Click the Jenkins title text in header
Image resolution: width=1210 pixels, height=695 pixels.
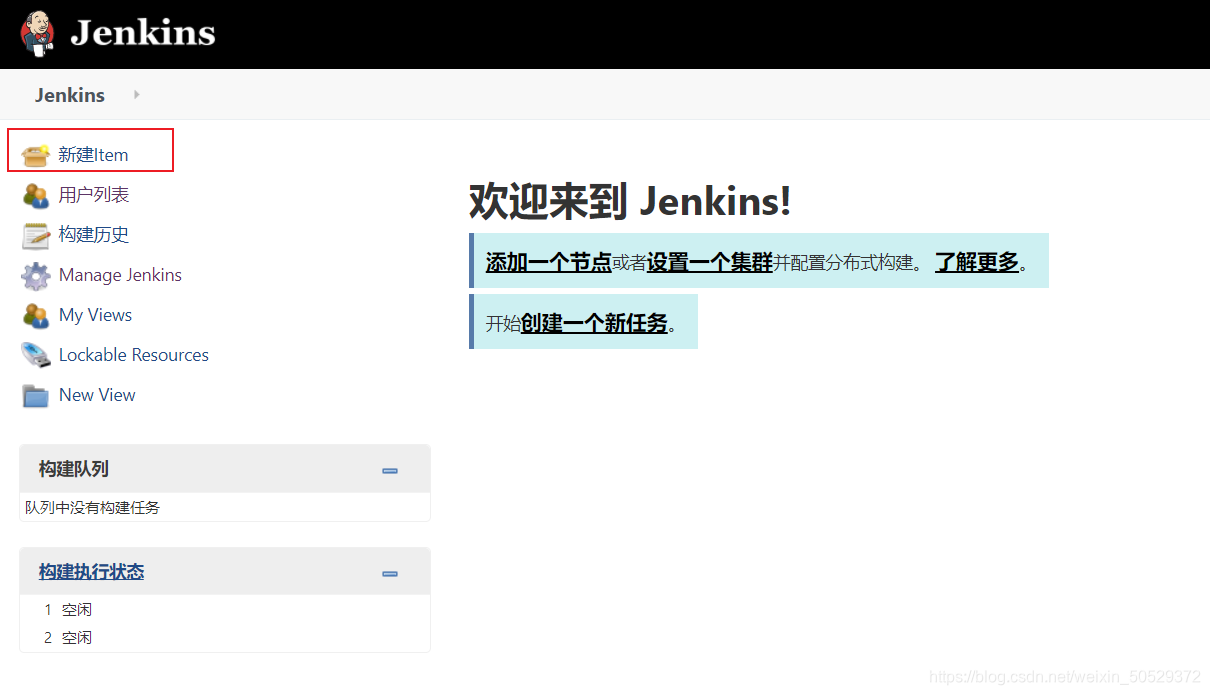pyautogui.click(x=143, y=33)
